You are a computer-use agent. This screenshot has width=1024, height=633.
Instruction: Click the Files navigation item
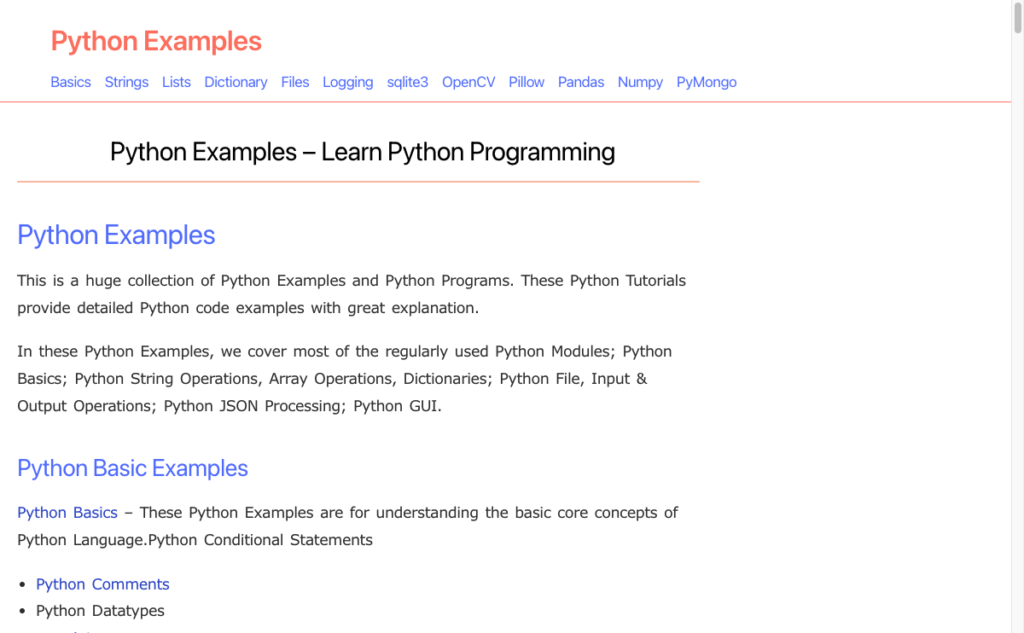(295, 82)
